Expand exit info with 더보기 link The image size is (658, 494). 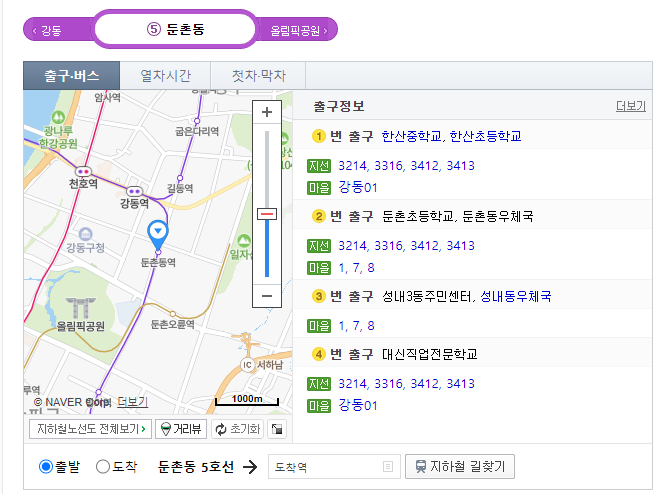click(631, 106)
